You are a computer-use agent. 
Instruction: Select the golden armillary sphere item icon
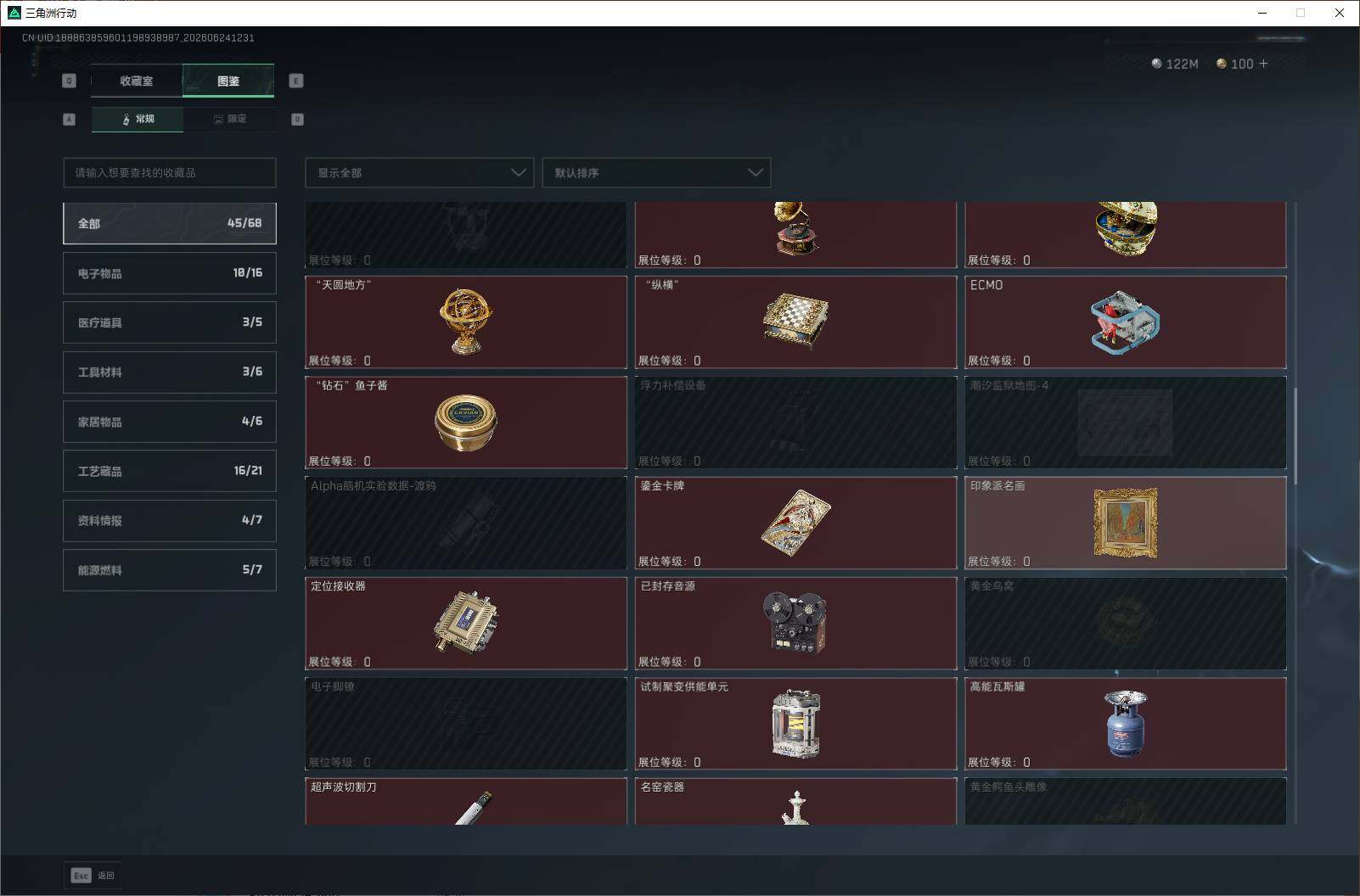465,322
